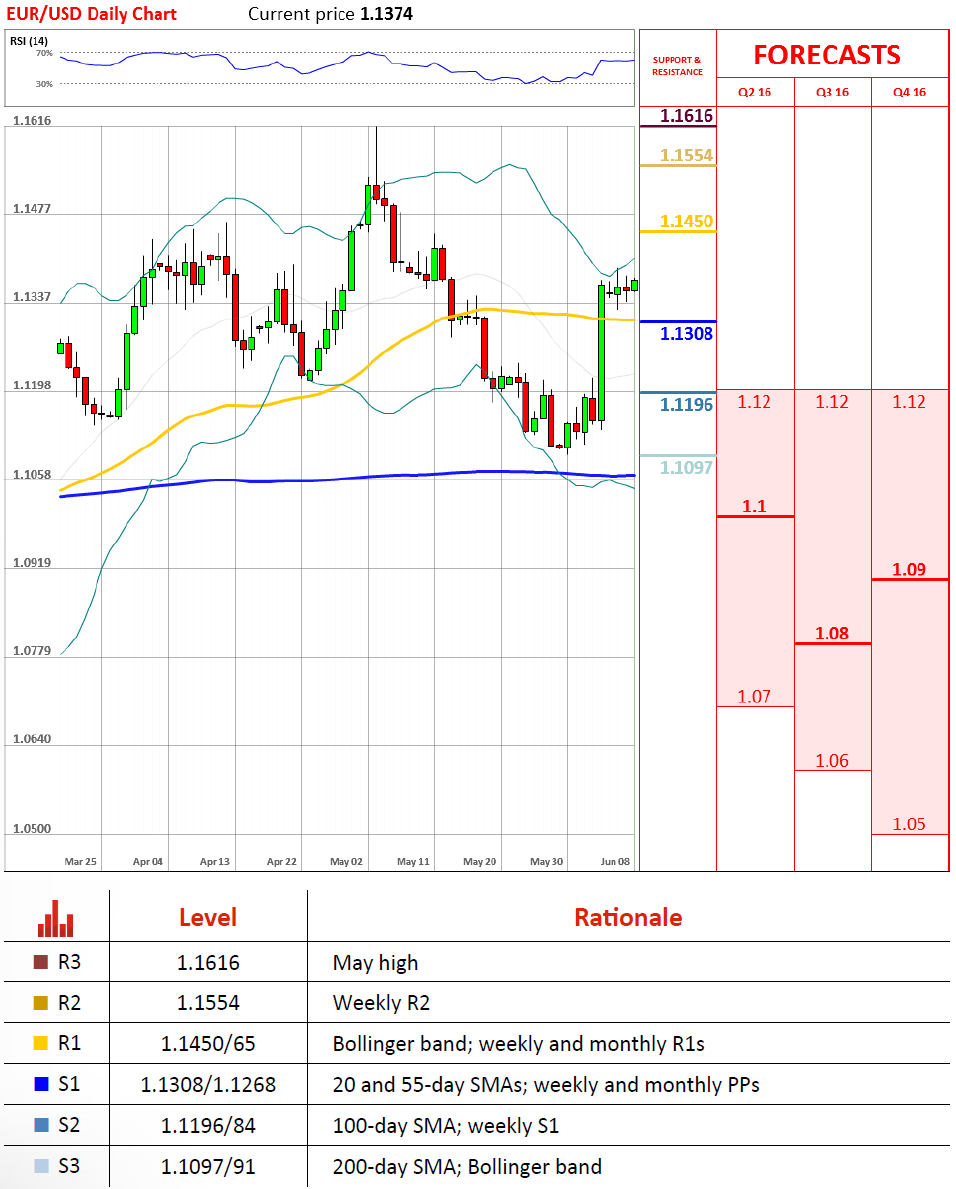Click the 'Level' table column header
This screenshot has width=956, height=1189.
208,918
